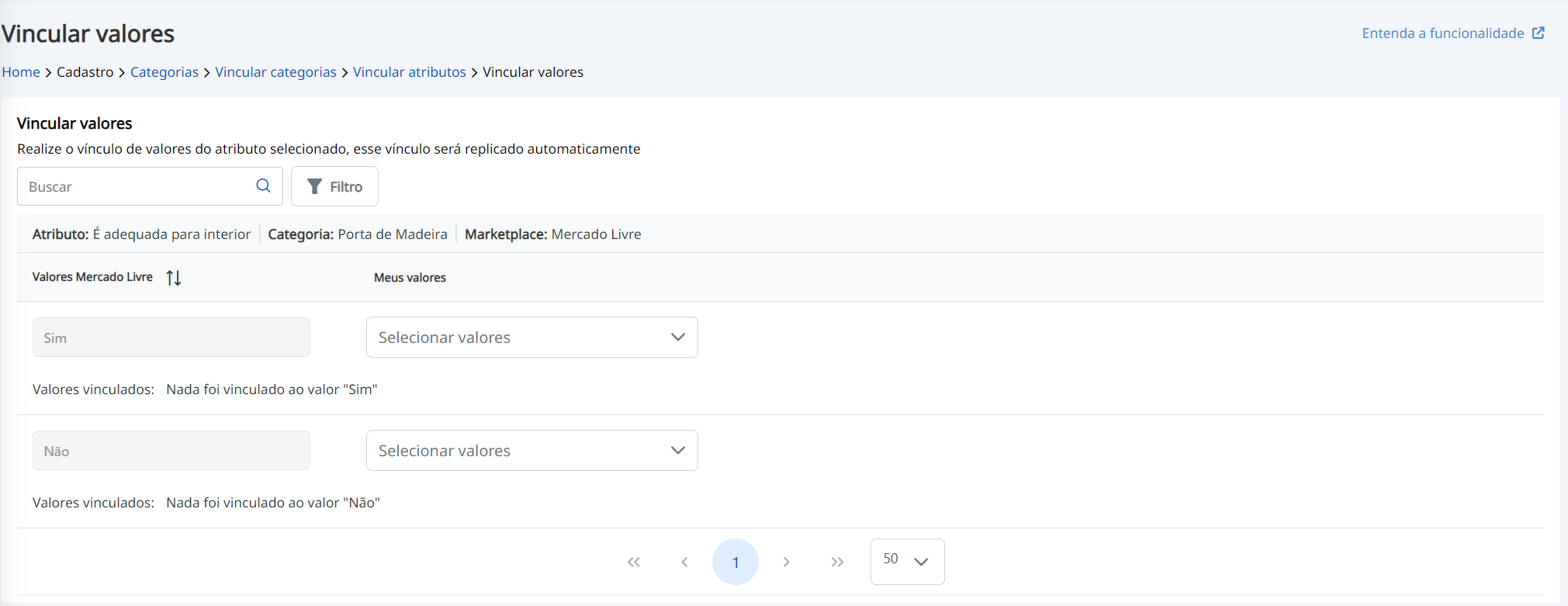Click the disabled Não value field
This screenshot has height=606, width=1568.
pos(171,451)
